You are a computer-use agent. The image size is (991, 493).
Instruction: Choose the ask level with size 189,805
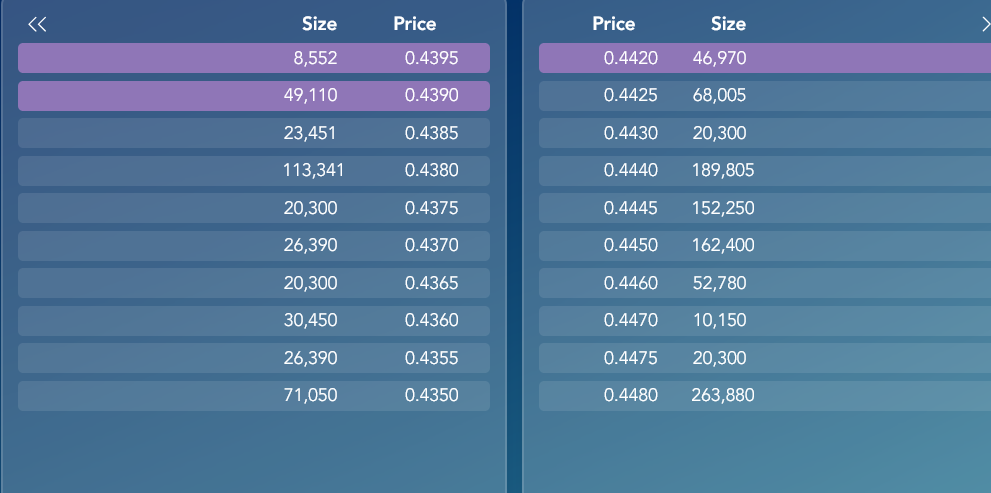[x=765, y=171]
